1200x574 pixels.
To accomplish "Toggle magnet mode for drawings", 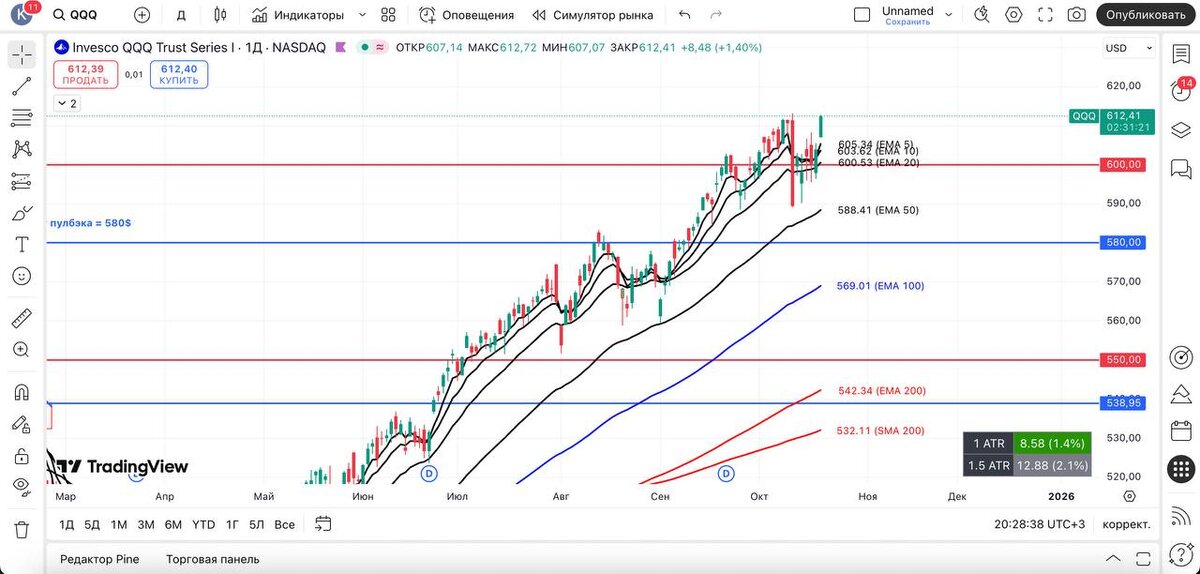I will [22, 392].
